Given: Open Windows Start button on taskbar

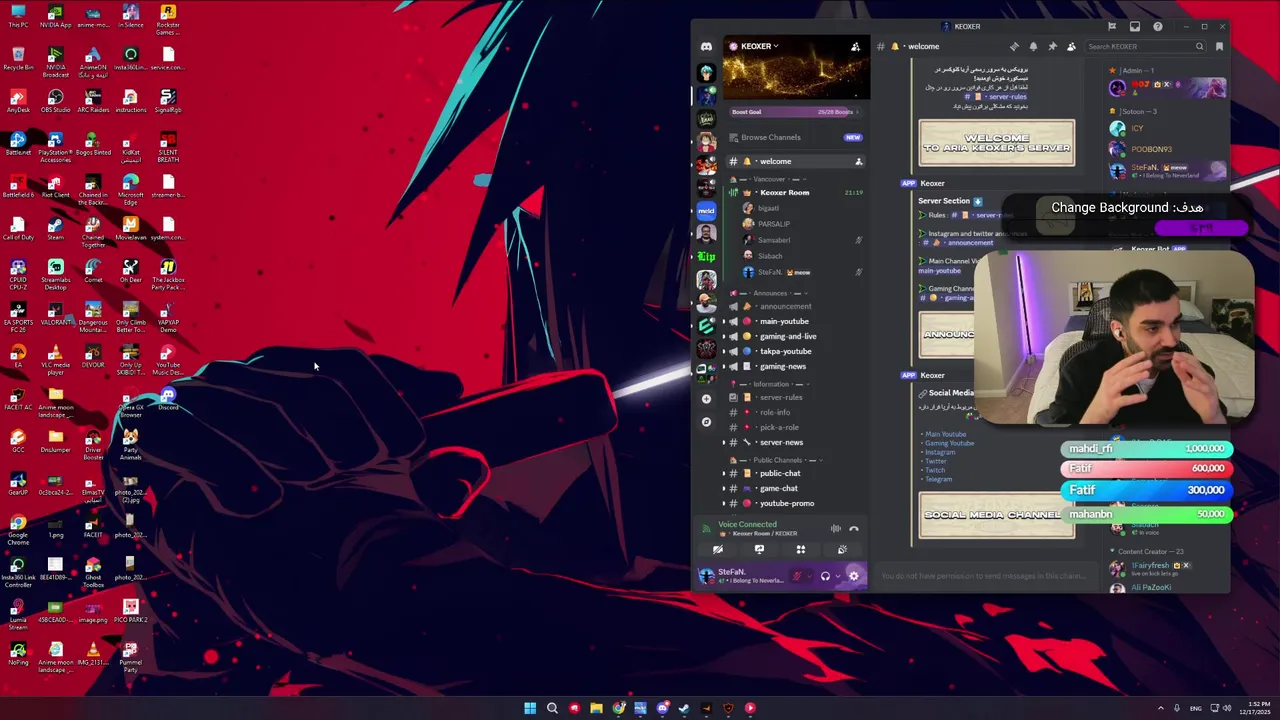Looking at the screenshot, I should 530,708.
